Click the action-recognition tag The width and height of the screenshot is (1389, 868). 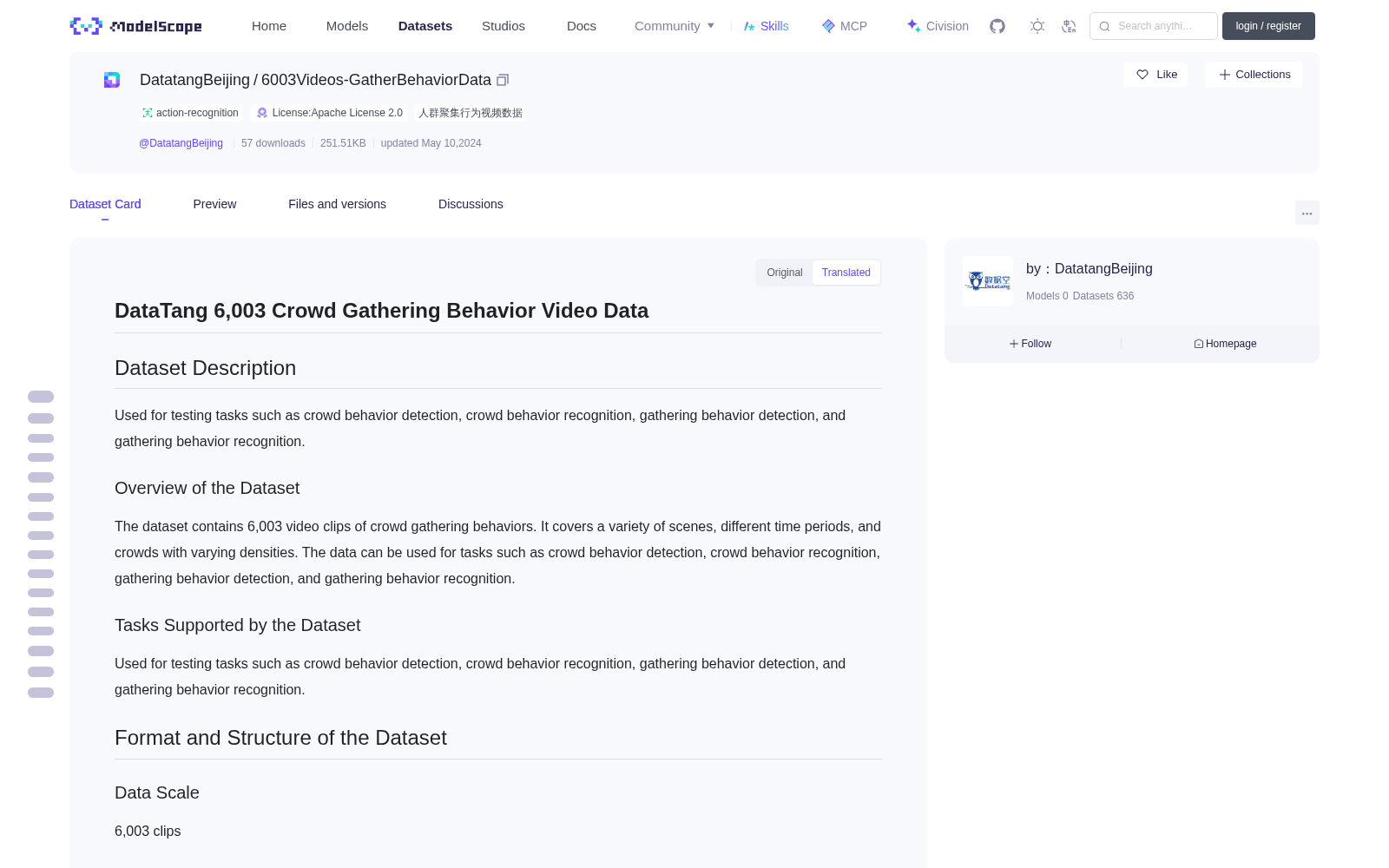tap(190, 113)
